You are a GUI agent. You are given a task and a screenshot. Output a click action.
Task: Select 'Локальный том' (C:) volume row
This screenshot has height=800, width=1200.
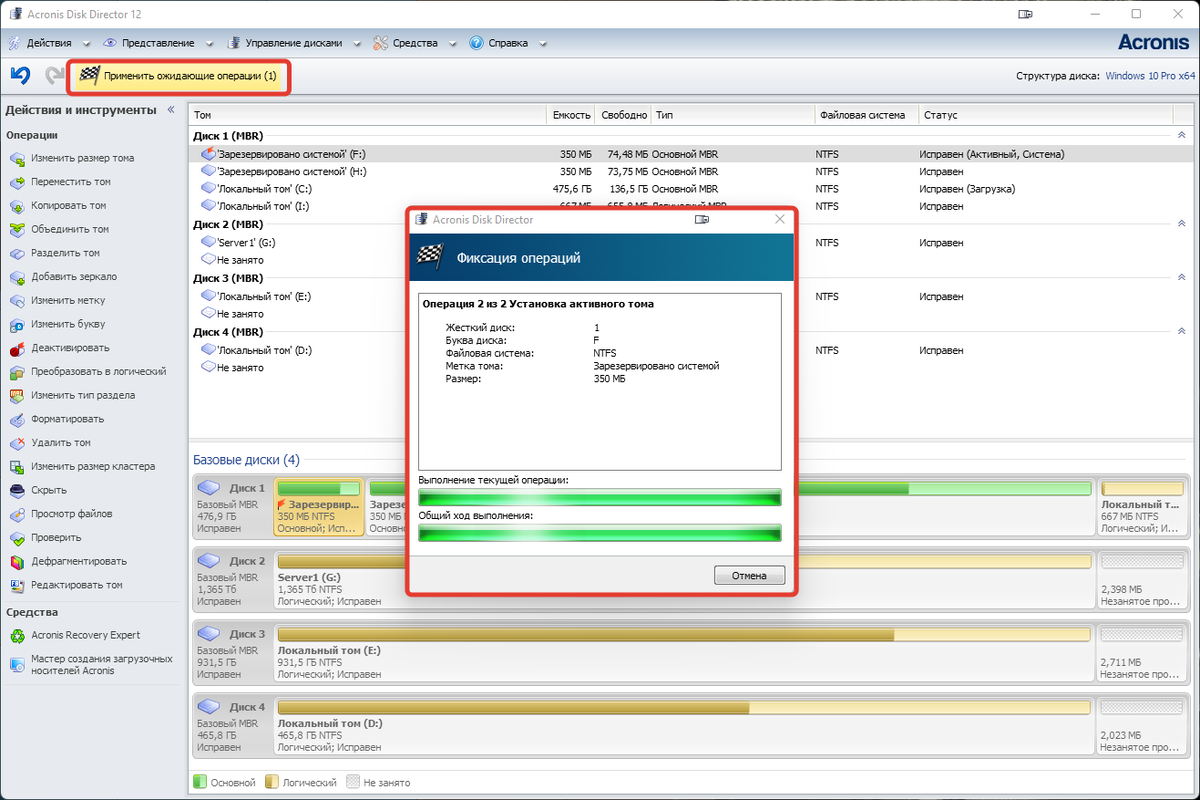point(690,188)
